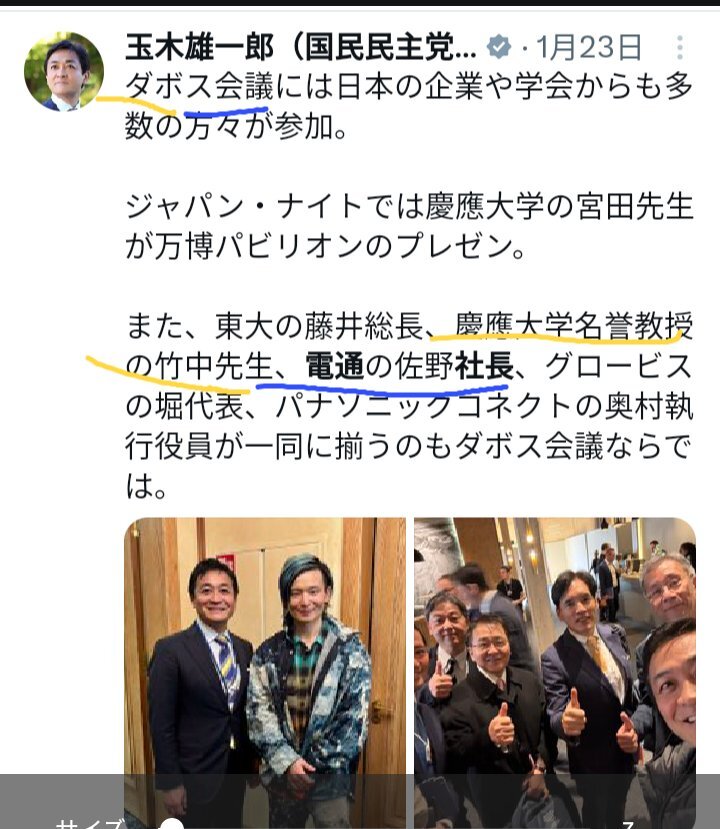Open 玉木雄一郎's profile avatar

tap(64, 72)
